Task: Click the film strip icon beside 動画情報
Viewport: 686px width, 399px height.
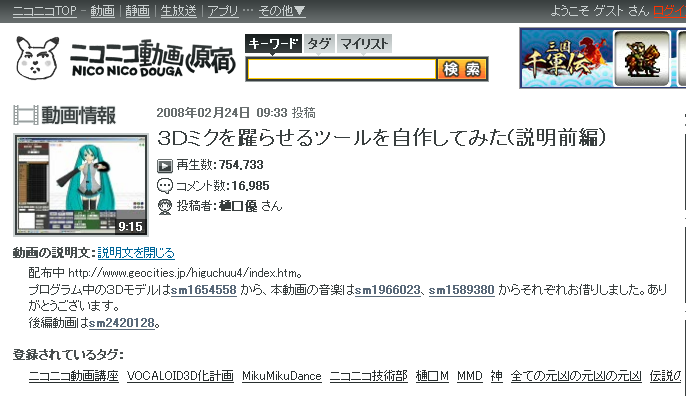Action: pyautogui.click(x=26, y=116)
